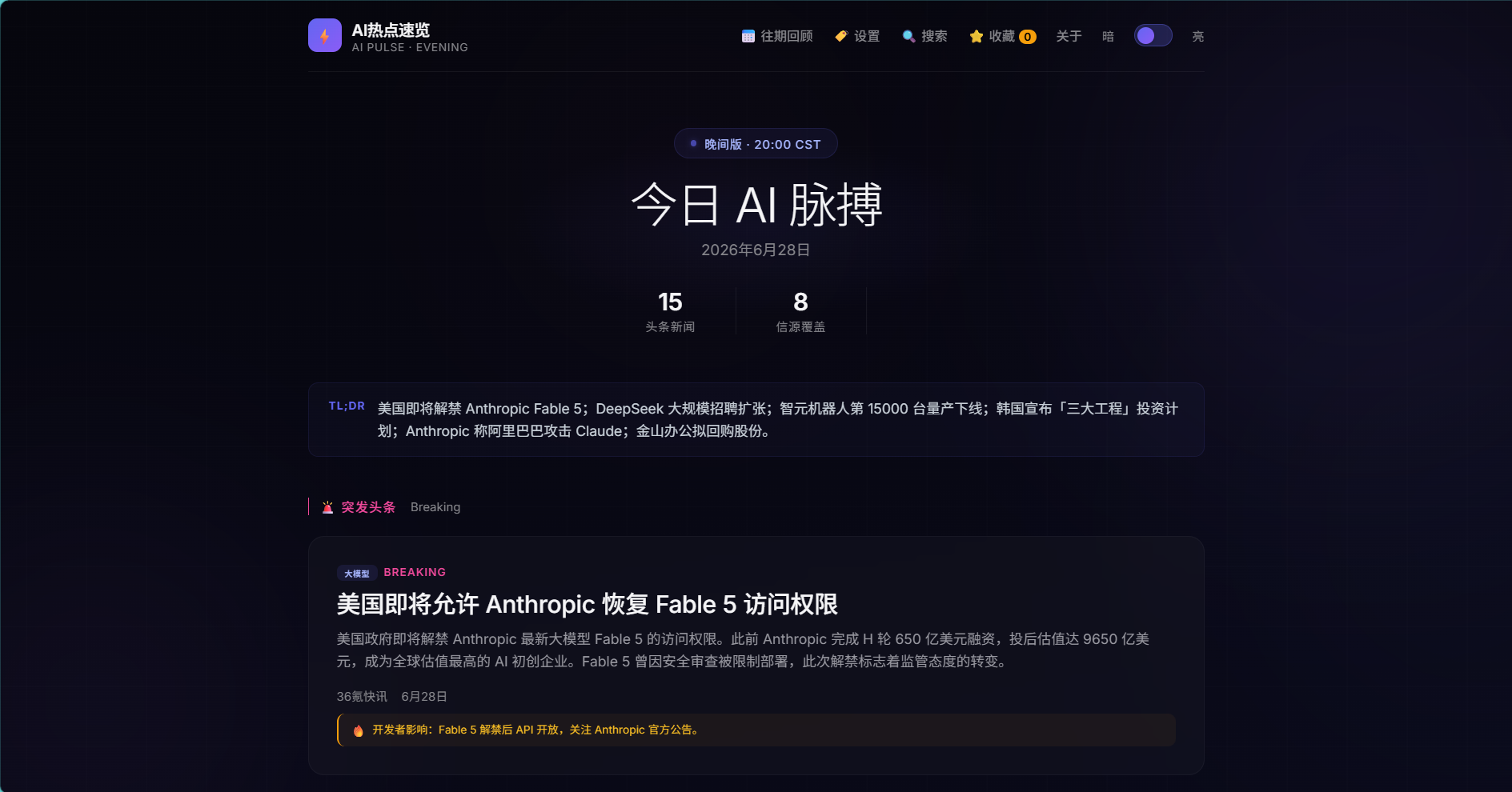Click the 暗 dark mode label

tap(1108, 36)
